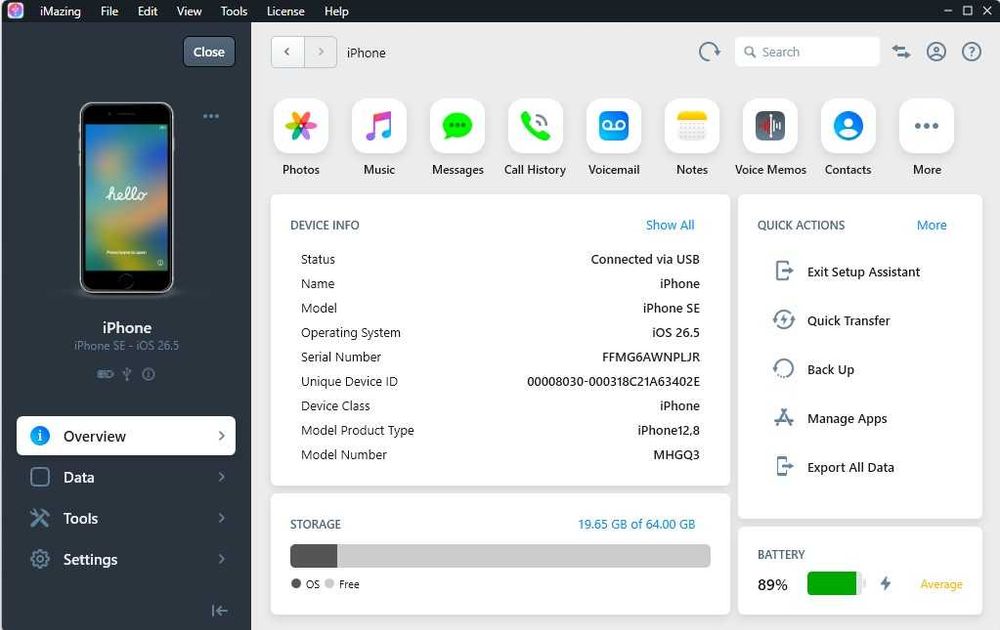Screen dimensions: 1000x630
Task: Click the Search input field
Action: click(807, 52)
